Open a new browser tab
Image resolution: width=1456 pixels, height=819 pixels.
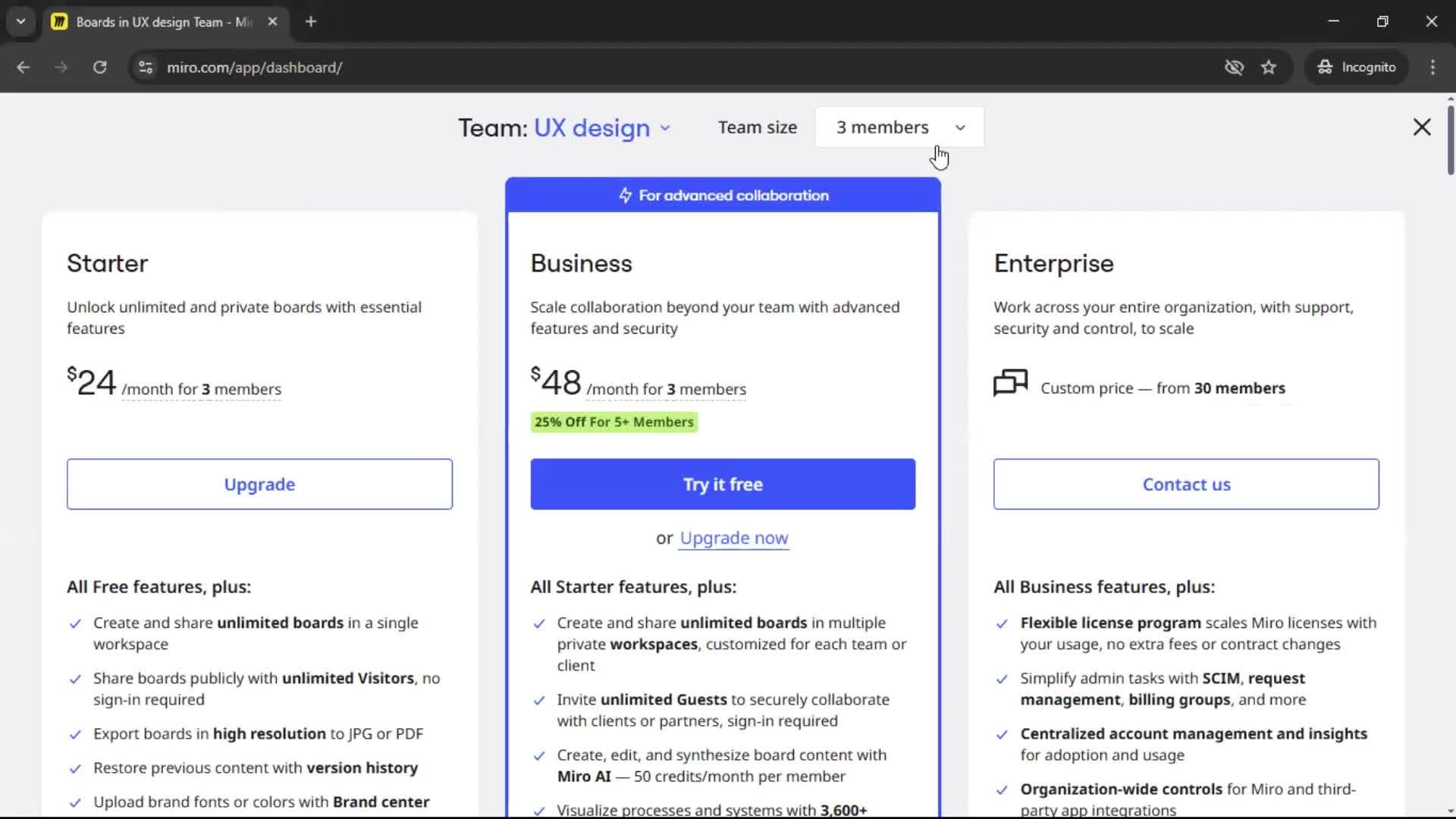[311, 22]
